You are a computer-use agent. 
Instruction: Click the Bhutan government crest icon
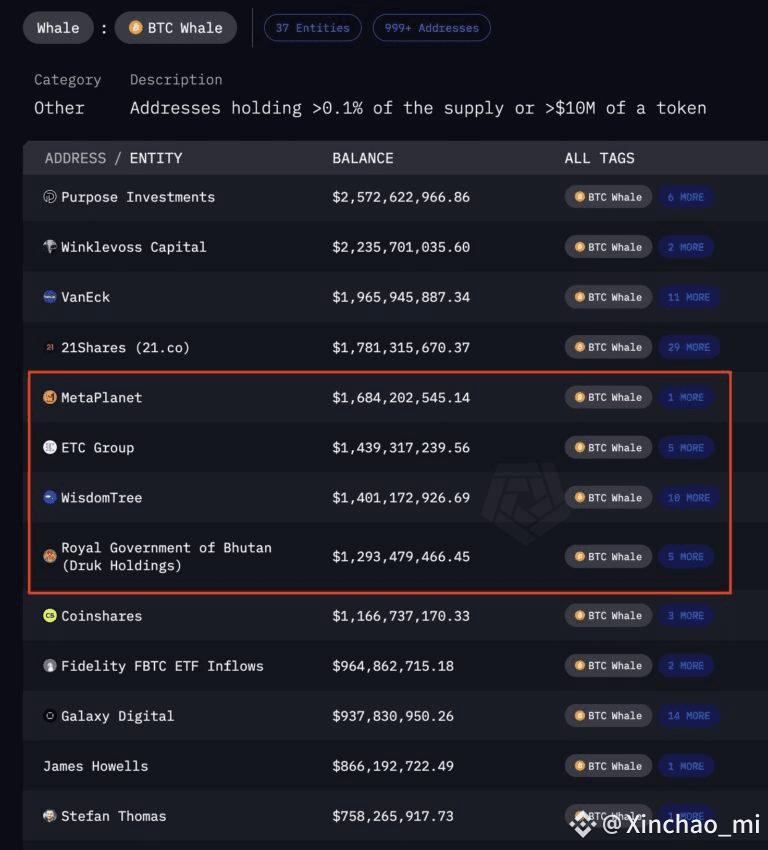(50, 556)
